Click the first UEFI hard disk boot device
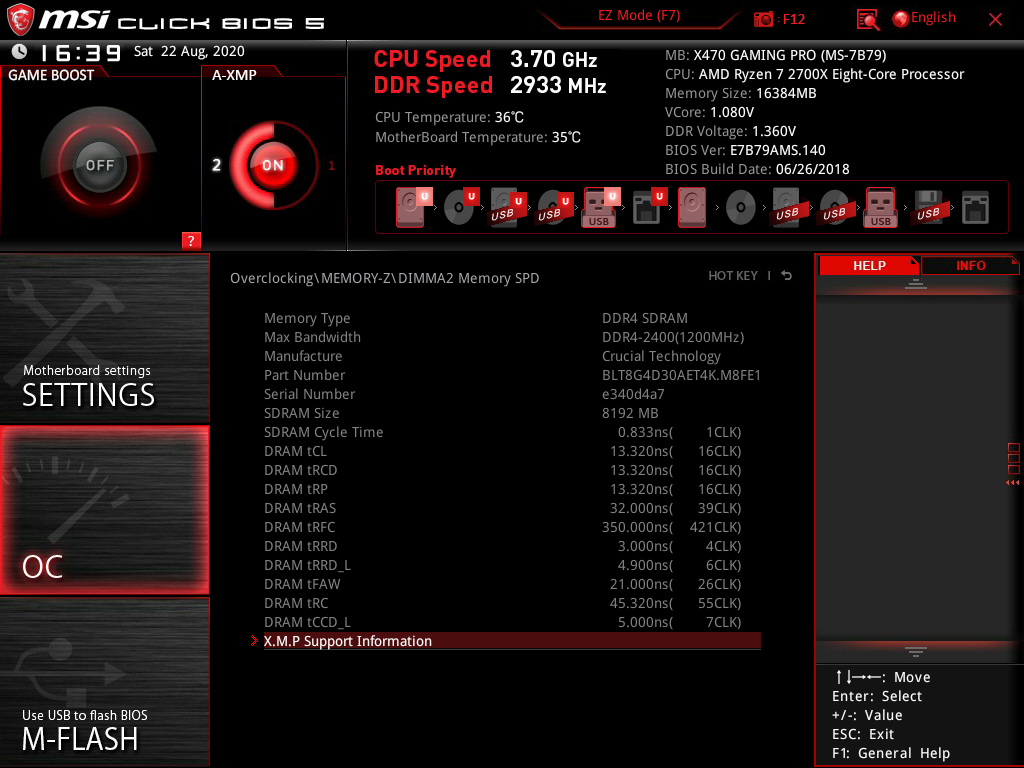This screenshot has width=1024, height=768. click(x=412, y=207)
